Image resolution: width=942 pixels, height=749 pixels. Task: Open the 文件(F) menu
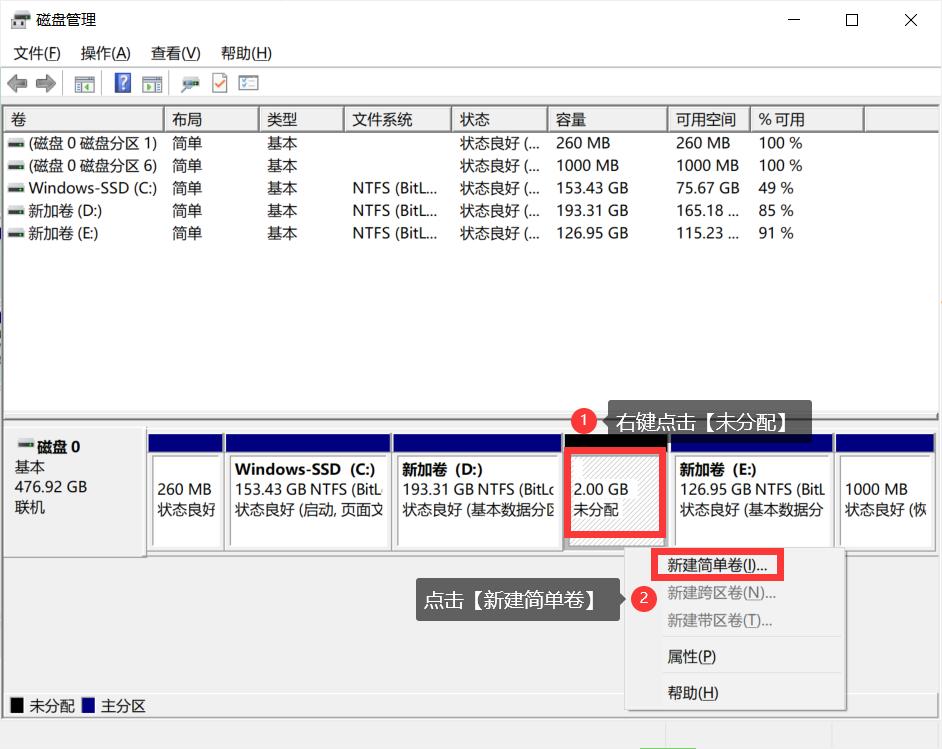click(35, 53)
